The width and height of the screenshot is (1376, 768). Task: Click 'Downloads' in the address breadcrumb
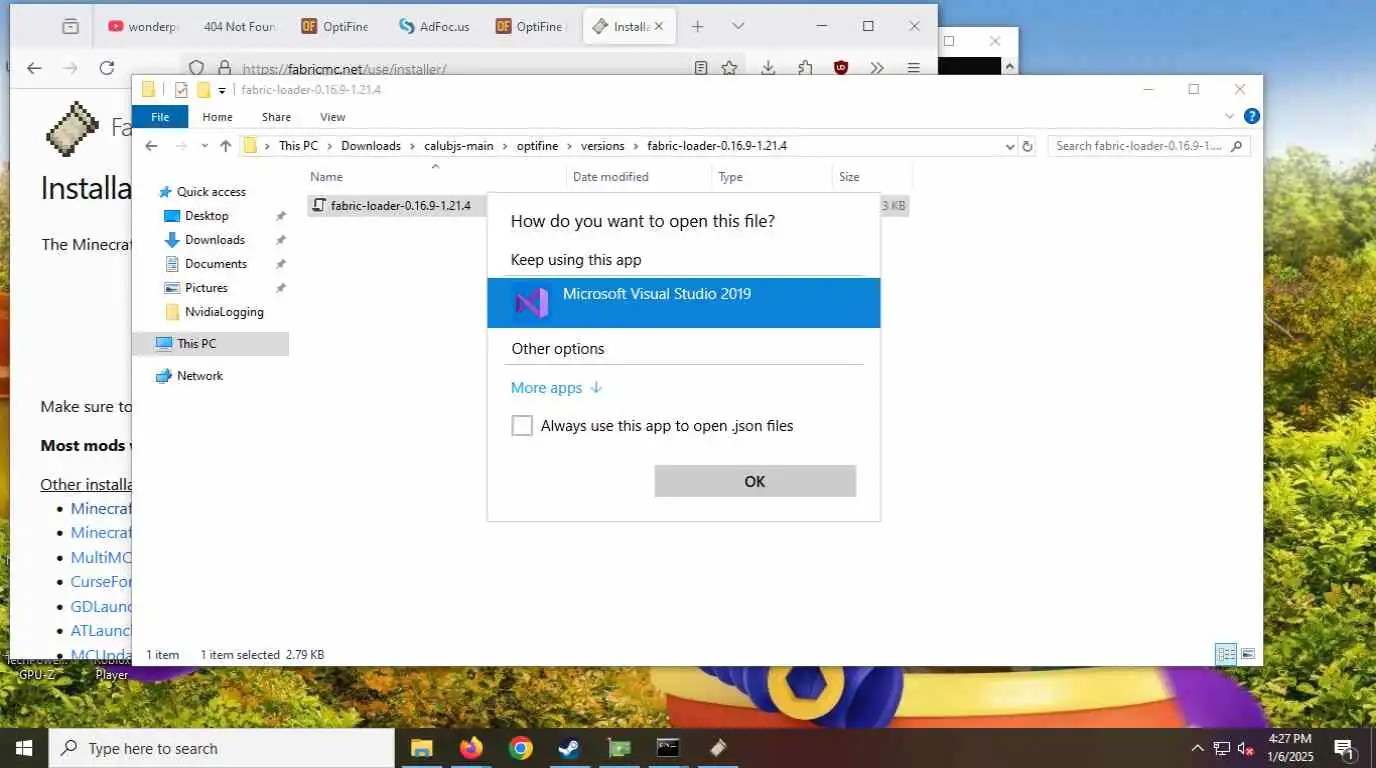pyautogui.click(x=370, y=146)
